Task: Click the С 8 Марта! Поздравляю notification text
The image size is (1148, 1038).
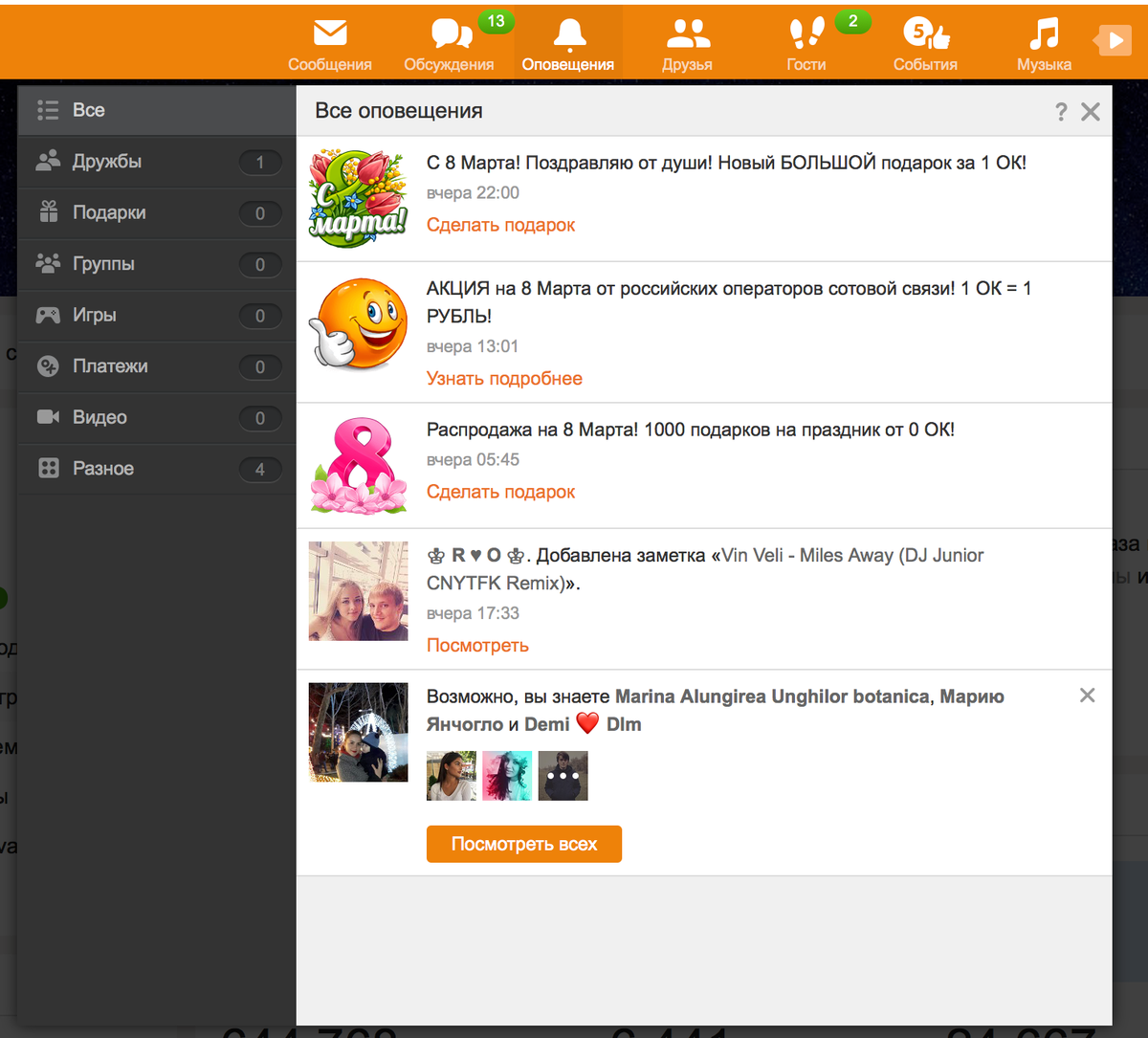Action: [x=726, y=163]
